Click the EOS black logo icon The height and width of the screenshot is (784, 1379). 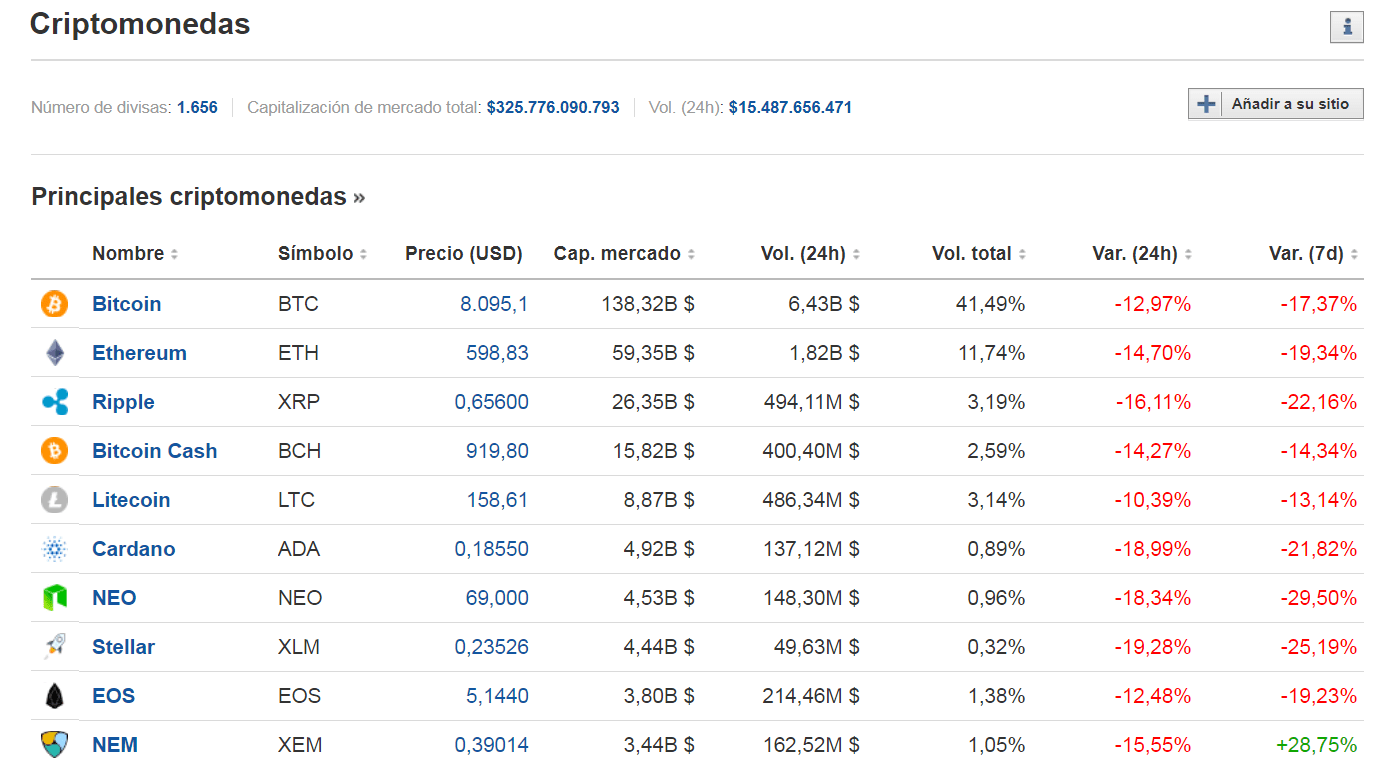(54, 696)
